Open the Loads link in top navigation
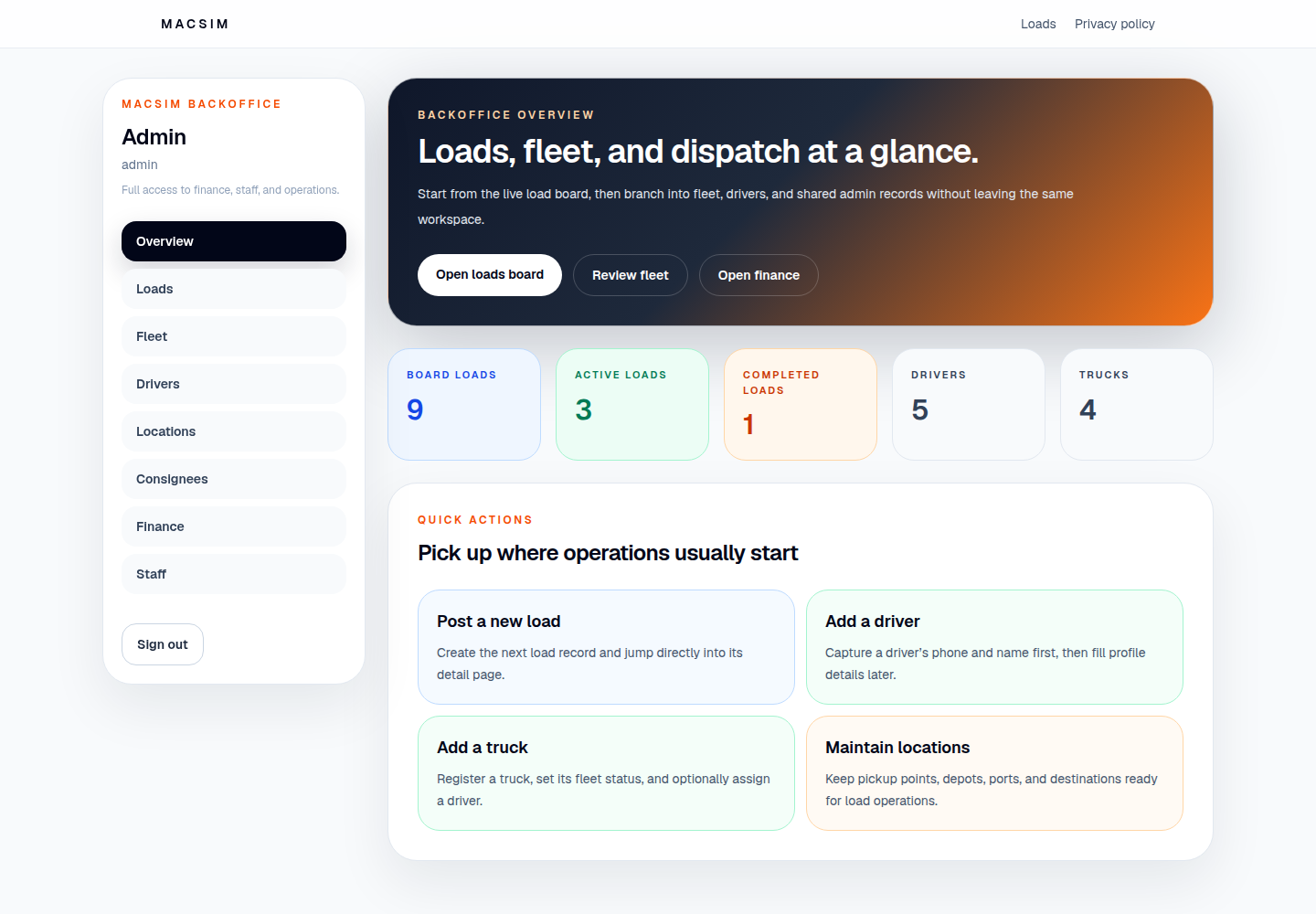This screenshot has height=914, width=1316. click(x=1038, y=24)
